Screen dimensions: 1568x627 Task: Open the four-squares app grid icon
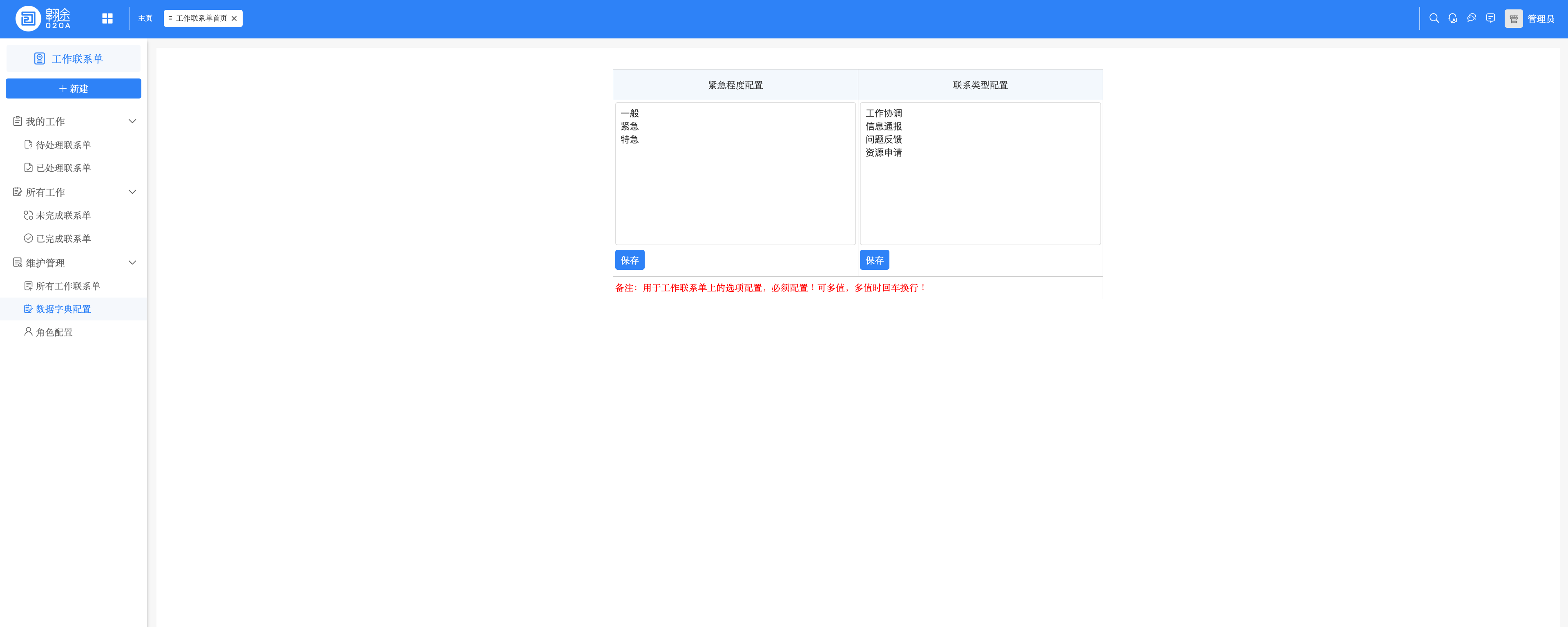click(x=108, y=18)
